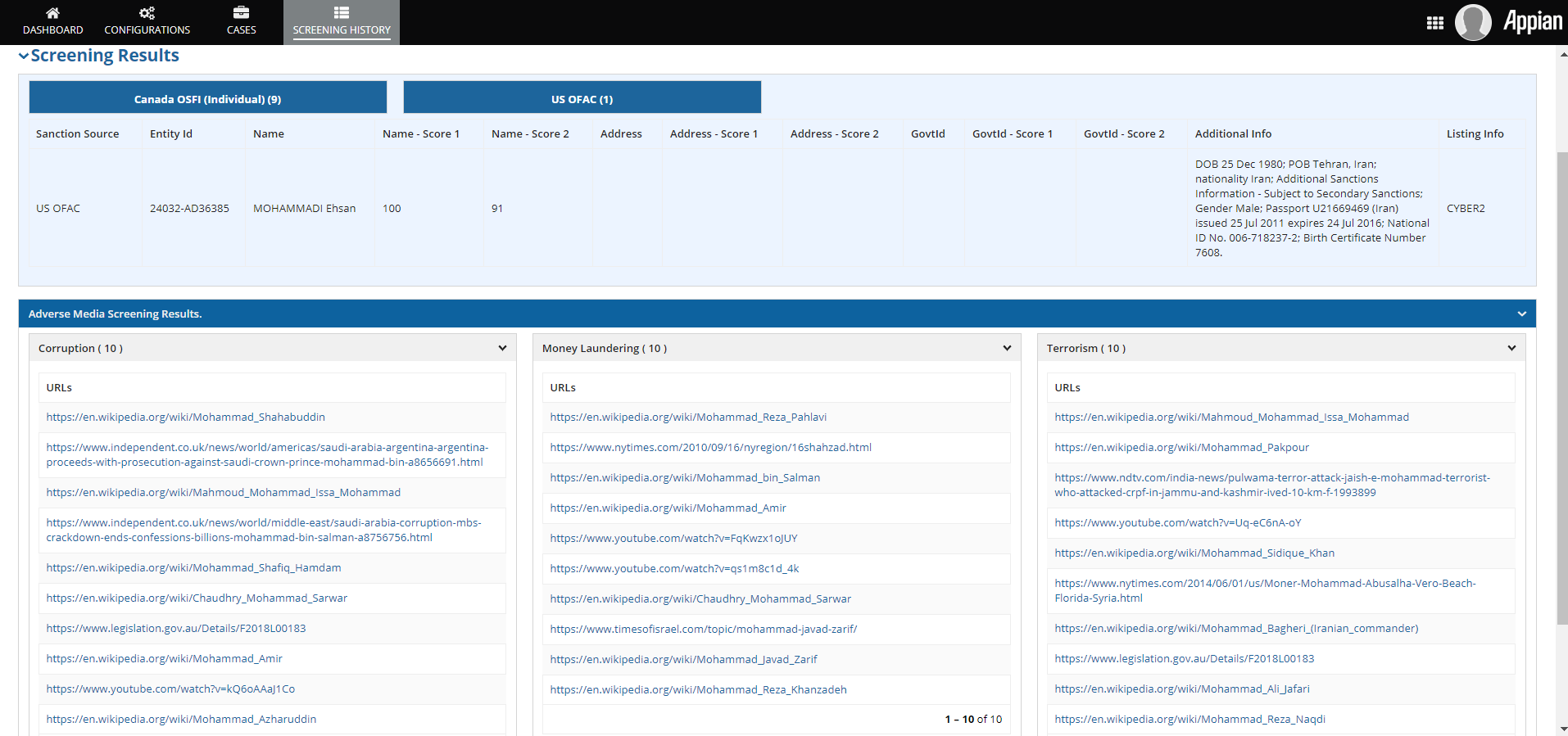
Task: Open the Dashboard home icon
Action: coord(52,12)
